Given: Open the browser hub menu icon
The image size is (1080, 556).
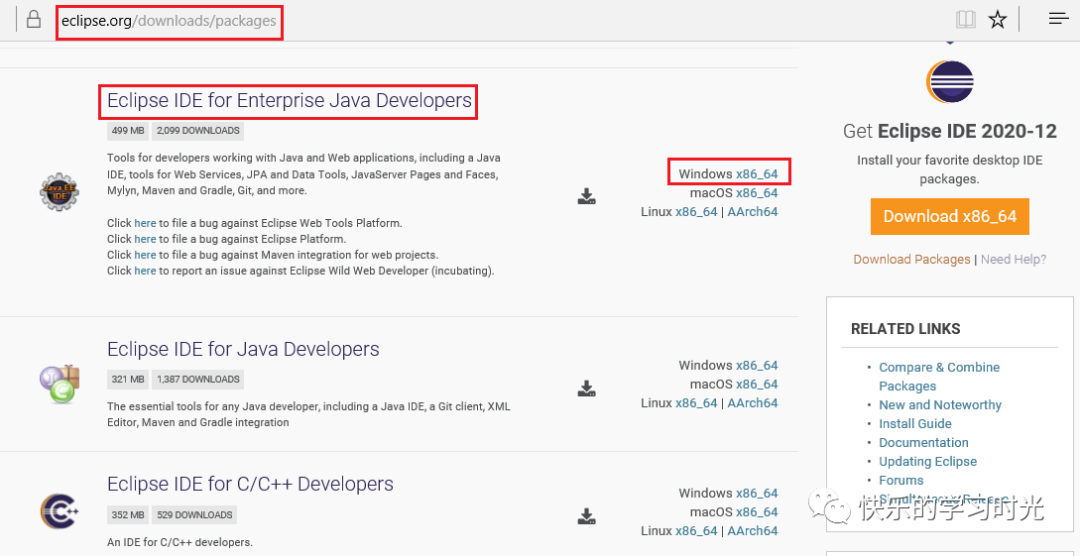Looking at the screenshot, I should tap(1058, 19).
